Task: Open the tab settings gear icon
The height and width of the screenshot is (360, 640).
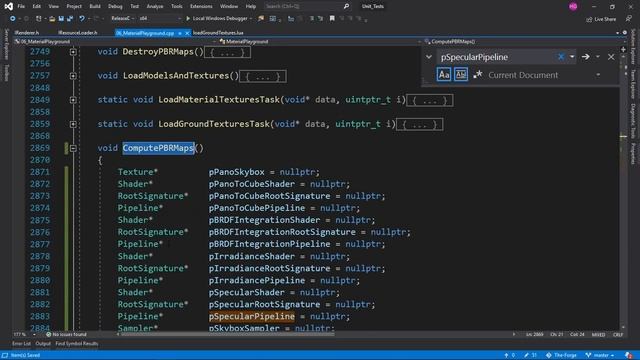Action: (624, 33)
